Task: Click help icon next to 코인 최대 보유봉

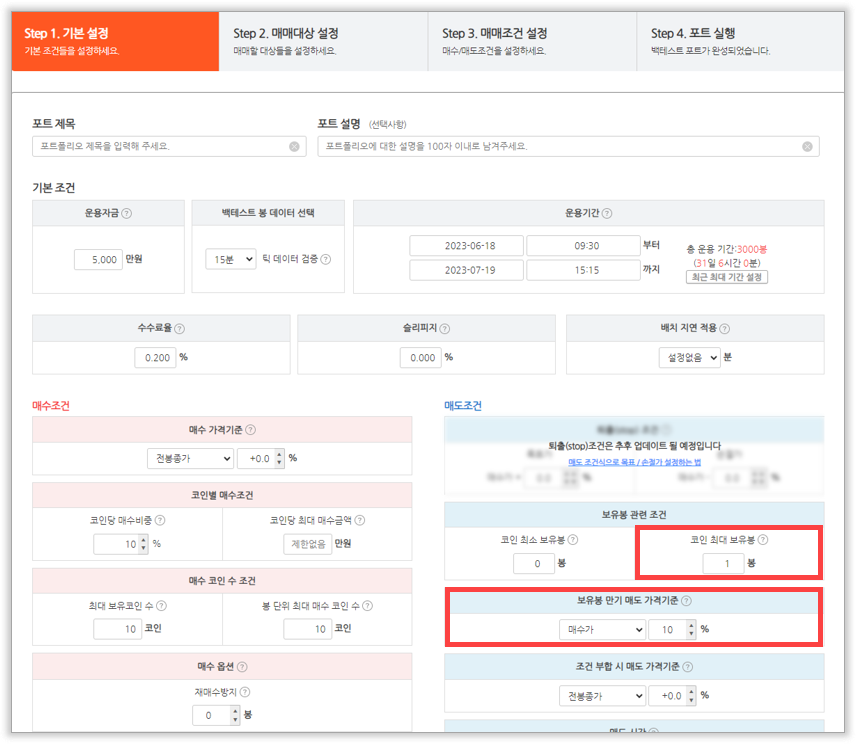Action: coord(763,540)
